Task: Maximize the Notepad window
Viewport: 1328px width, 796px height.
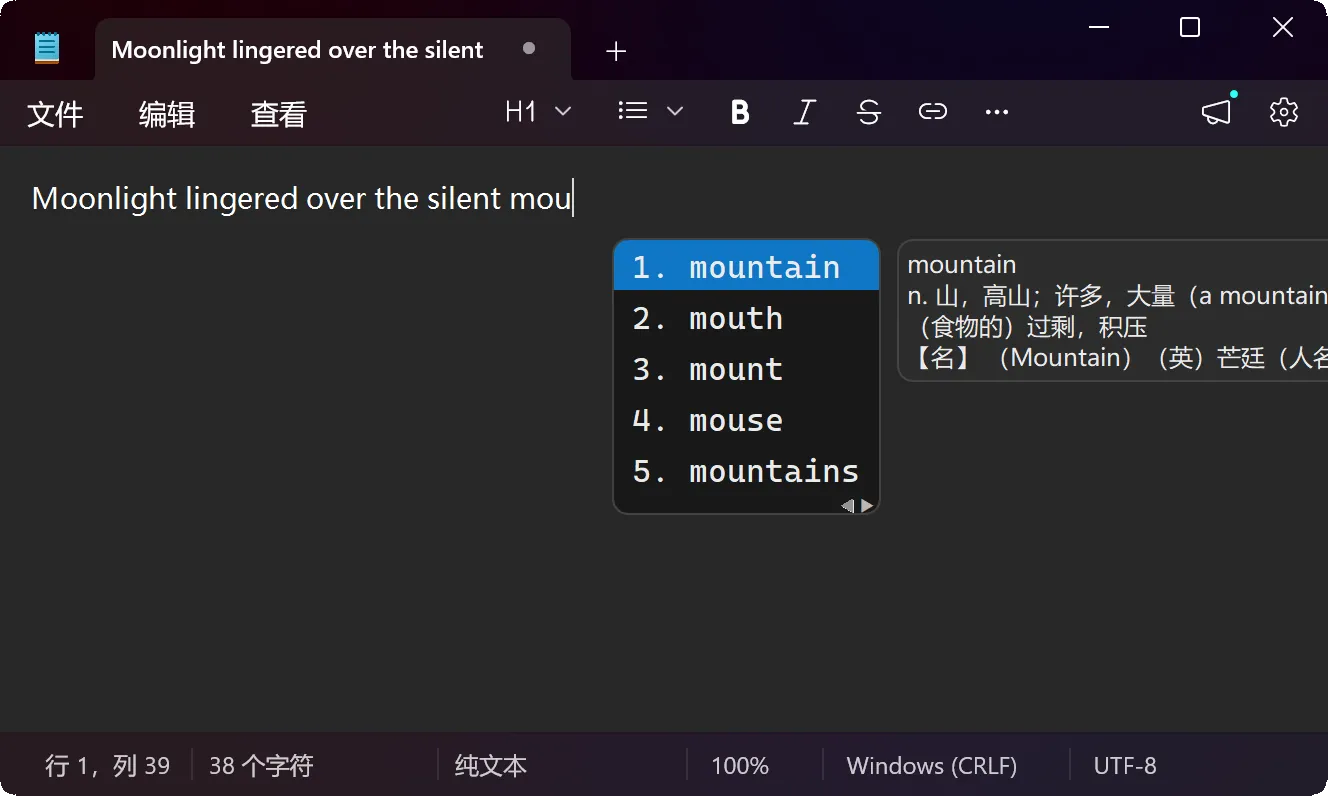Action: tap(1190, 28)
